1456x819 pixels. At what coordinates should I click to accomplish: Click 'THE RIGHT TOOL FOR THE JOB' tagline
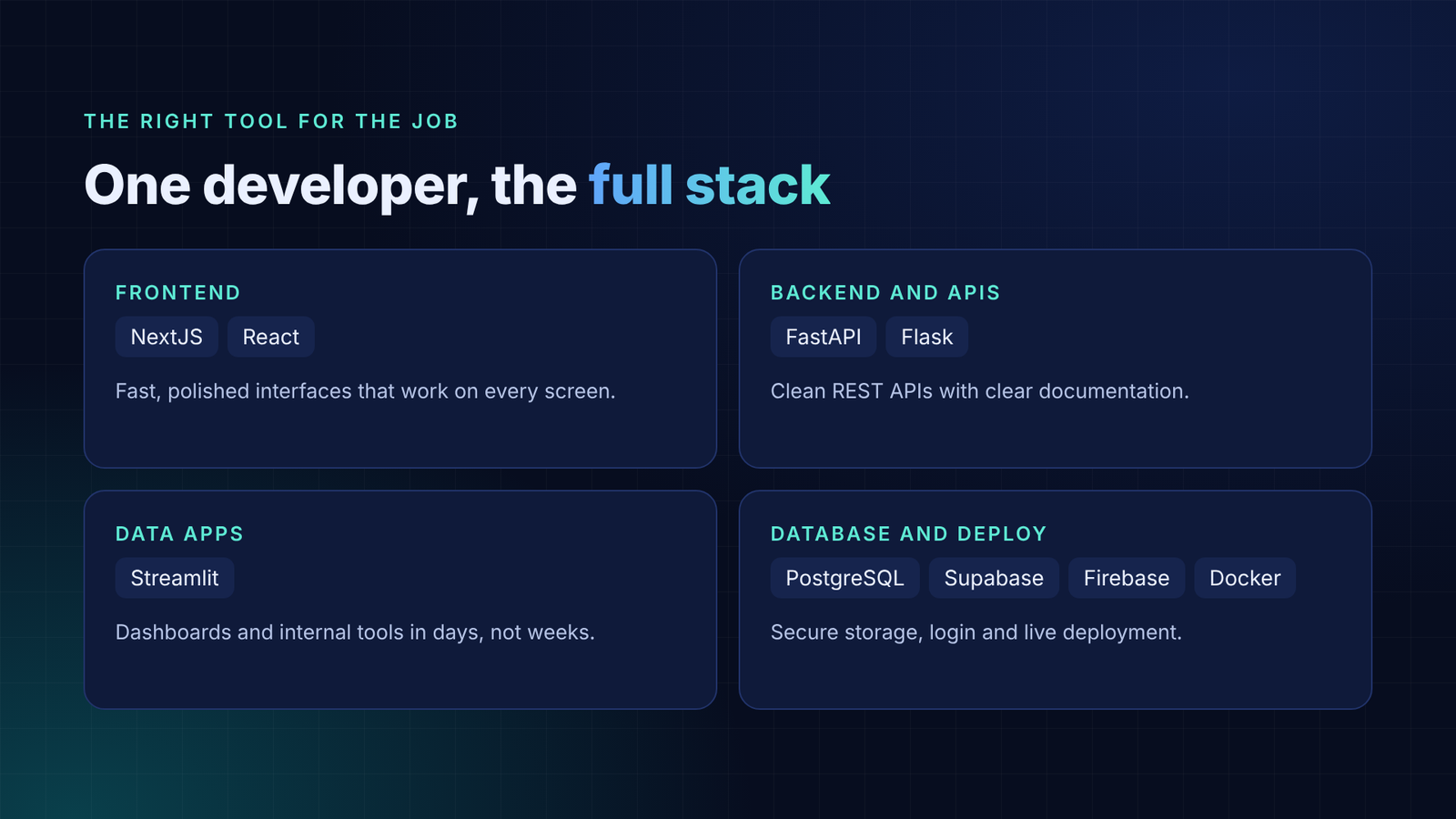click(x=271, y=121)
